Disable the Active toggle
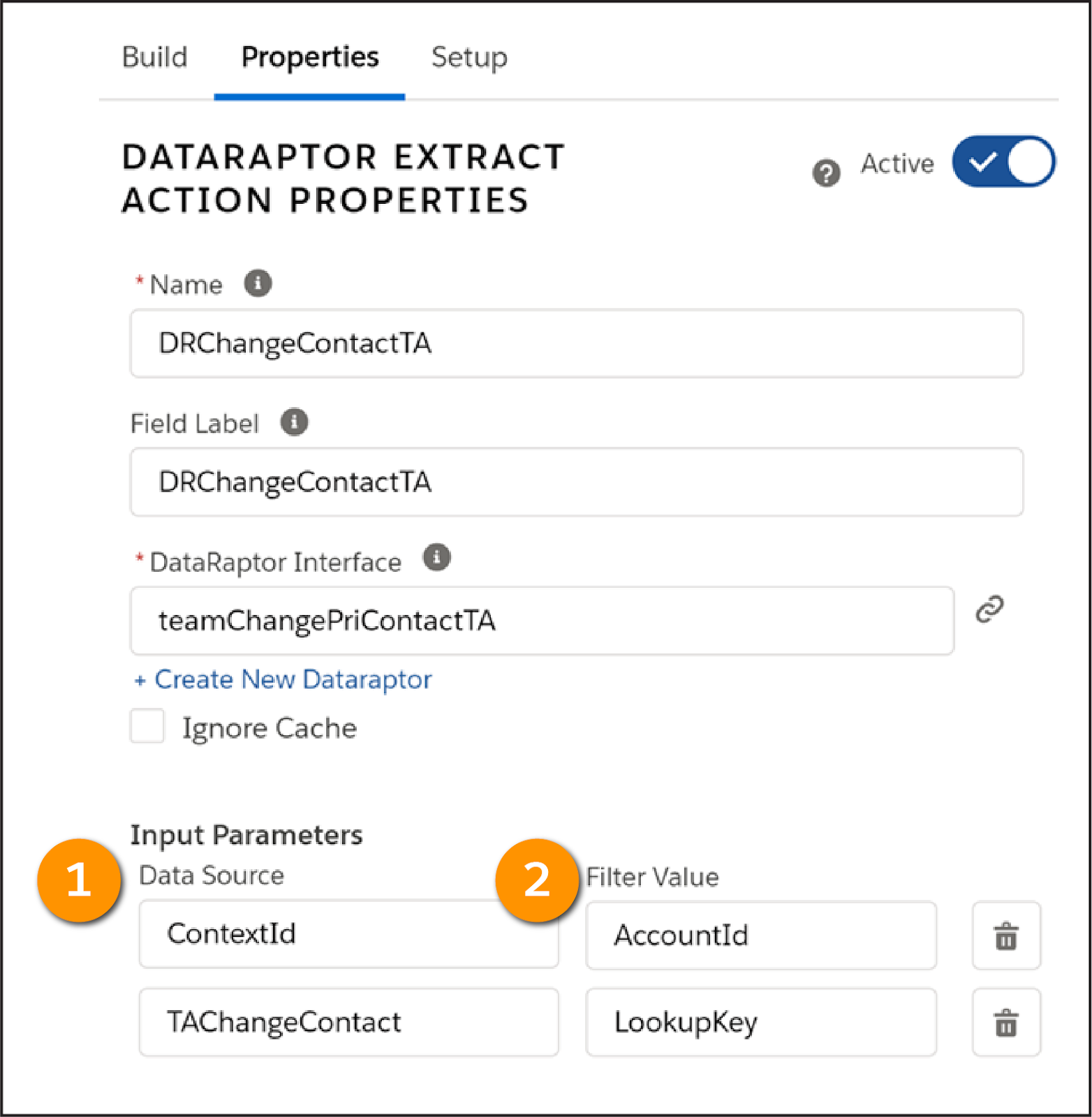Image resolution: width=1092 pixels, height=1117 pixels. pos(1003,161)
